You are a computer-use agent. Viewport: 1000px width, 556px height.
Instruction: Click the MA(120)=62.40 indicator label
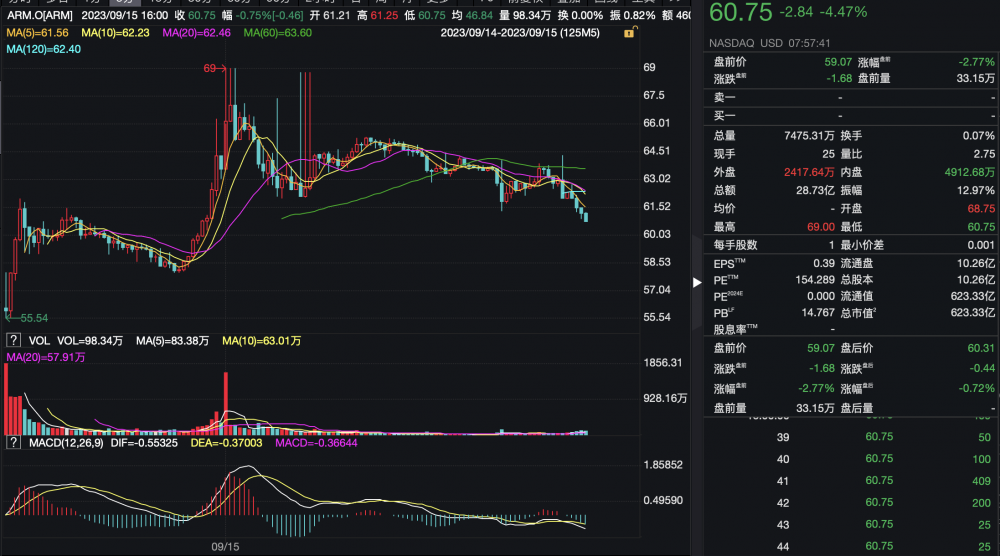pos(43,49)
